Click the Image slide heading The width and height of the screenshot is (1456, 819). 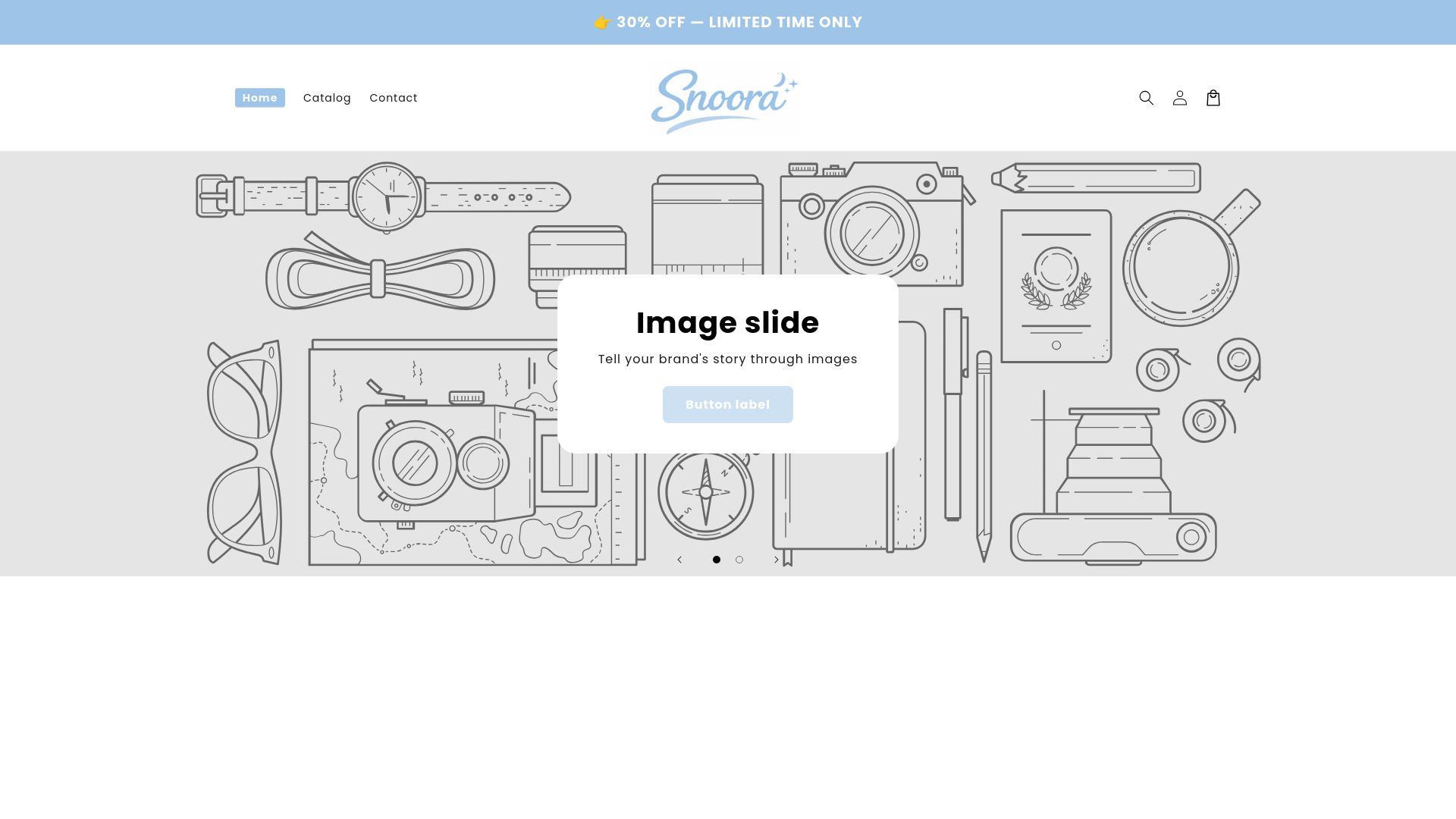[x=728, y=322]
